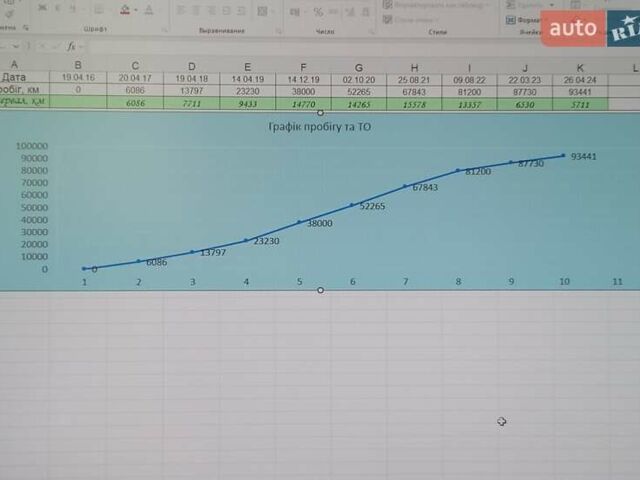Click the font color A icon
Image resolution: width=640 pixels, height=480 pixels.
point(149,10)
